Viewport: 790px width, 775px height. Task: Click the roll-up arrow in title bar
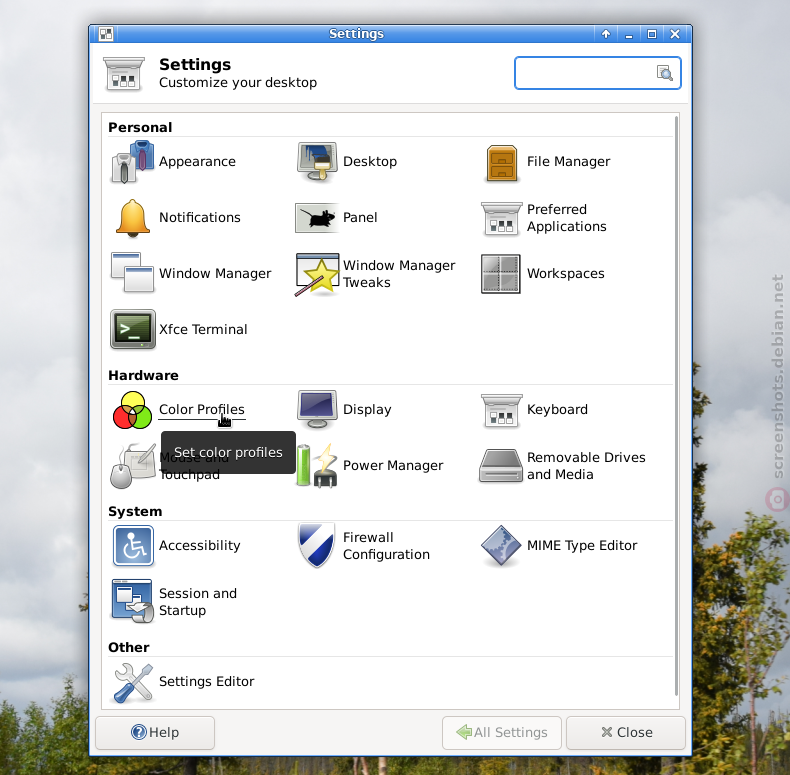tap(606, 34)
